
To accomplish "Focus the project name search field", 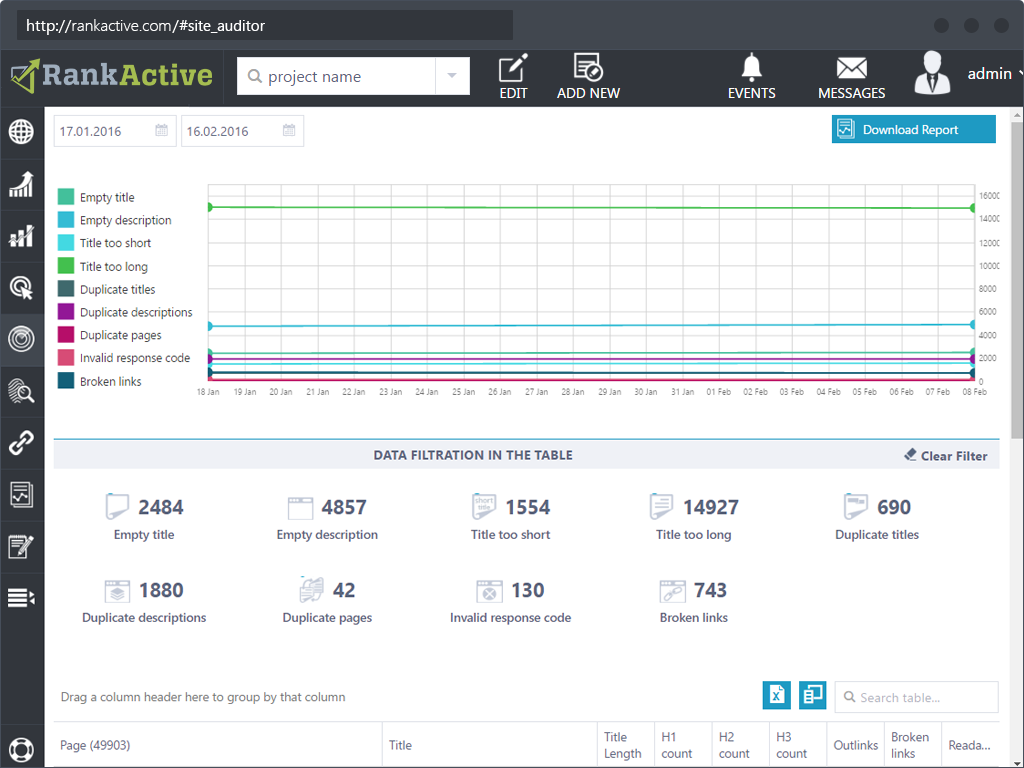I will pos(336,76).
